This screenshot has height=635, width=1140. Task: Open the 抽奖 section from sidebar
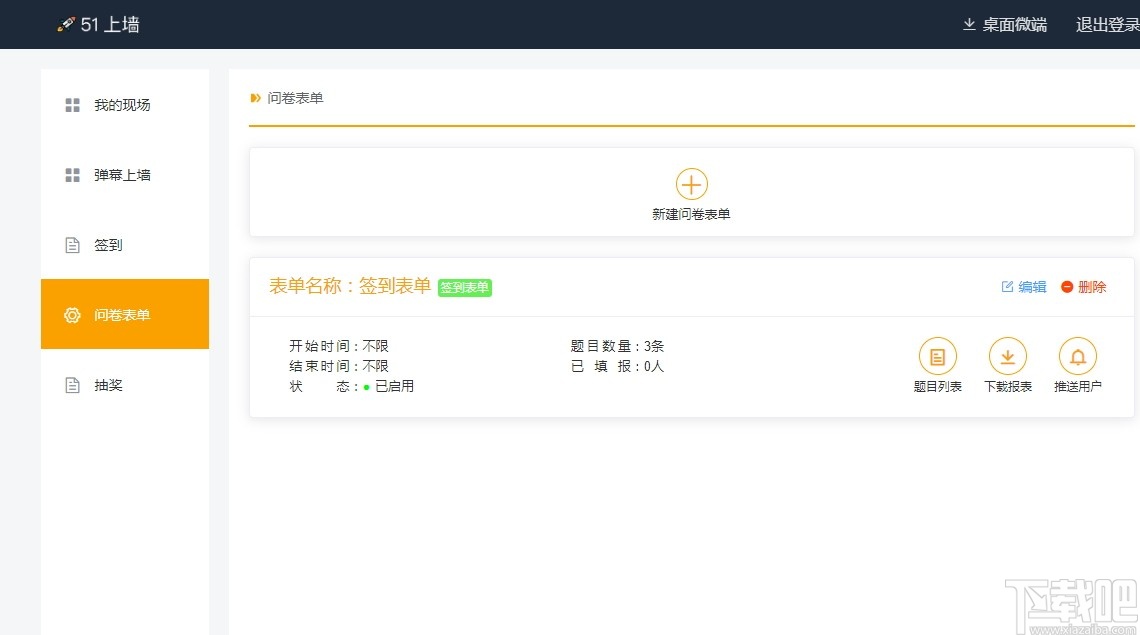click(x=108, y=384)
